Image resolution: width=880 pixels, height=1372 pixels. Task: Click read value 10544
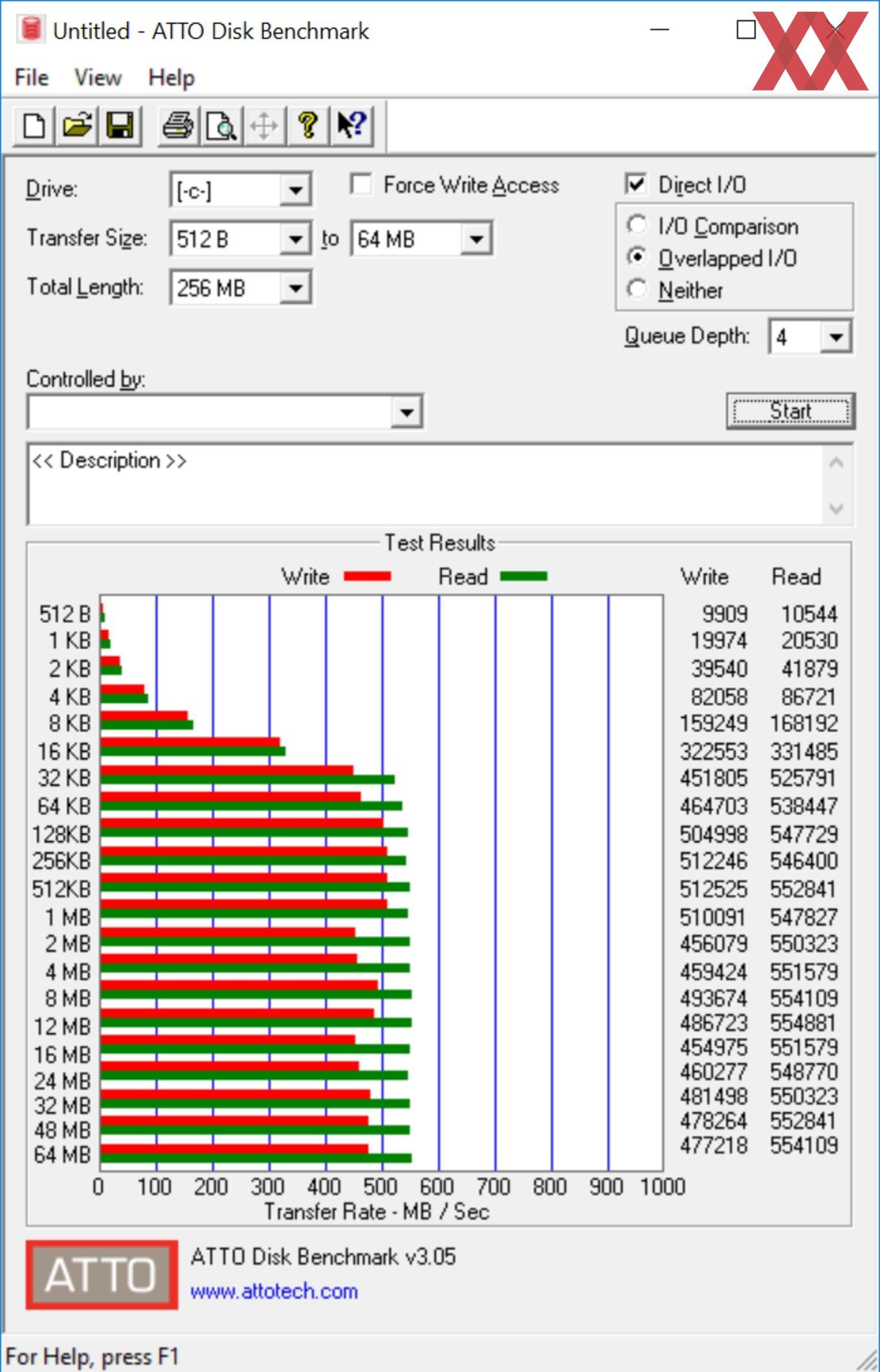point(809,614)
